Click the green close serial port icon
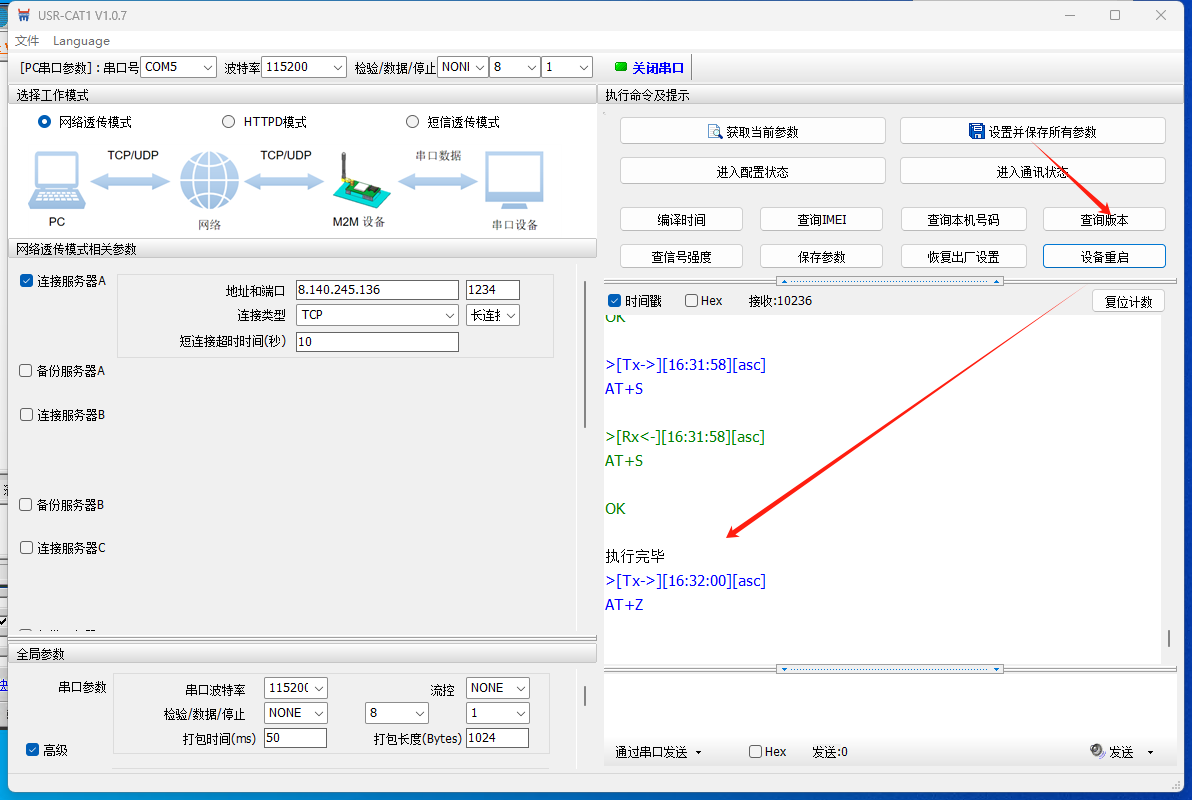 tap(620, 67)
